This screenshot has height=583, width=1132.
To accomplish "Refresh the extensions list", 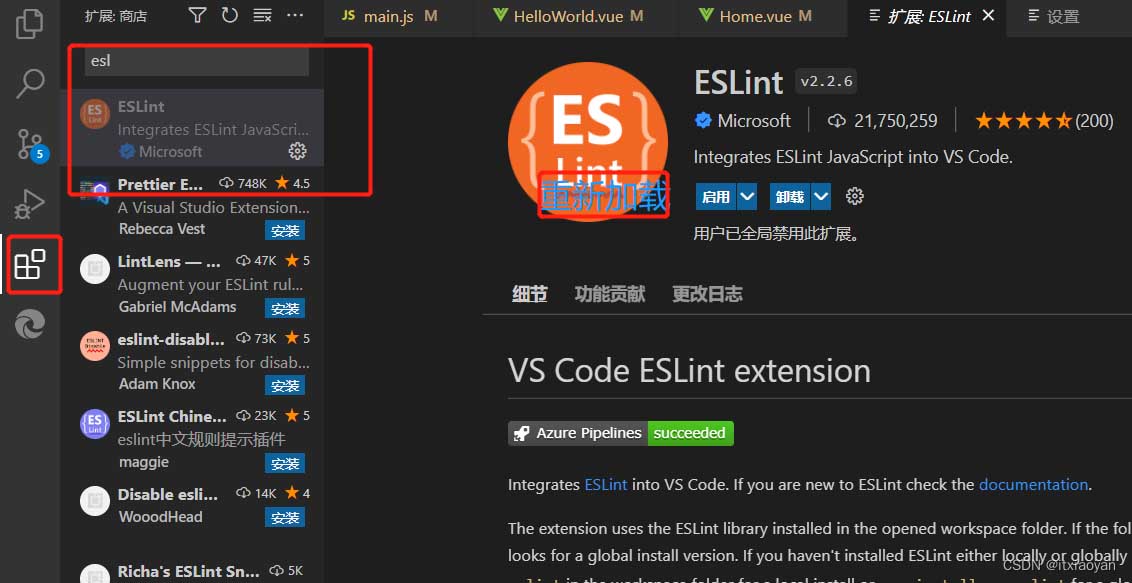I will click(229, 15).
